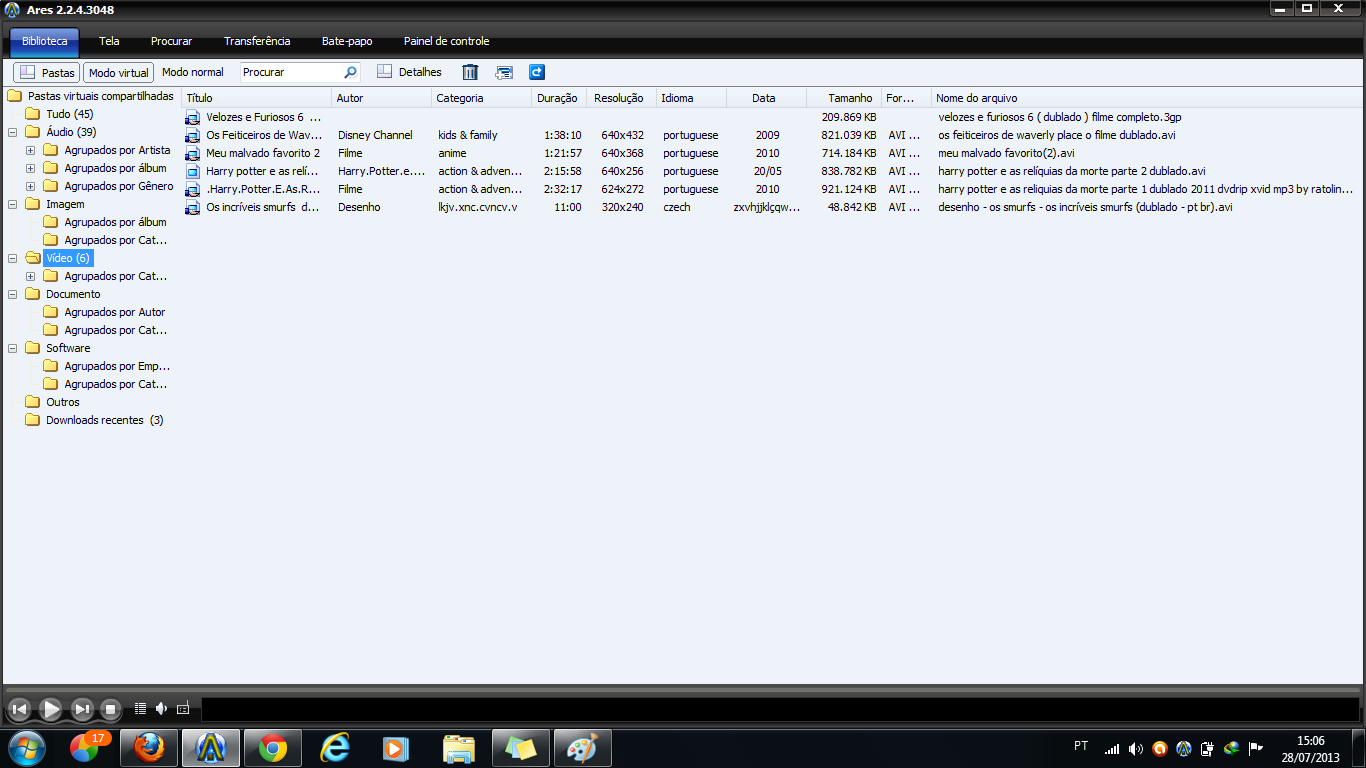Sort list by Duração column header
This screenshot has width=1366, height=768.
point(560,98)
